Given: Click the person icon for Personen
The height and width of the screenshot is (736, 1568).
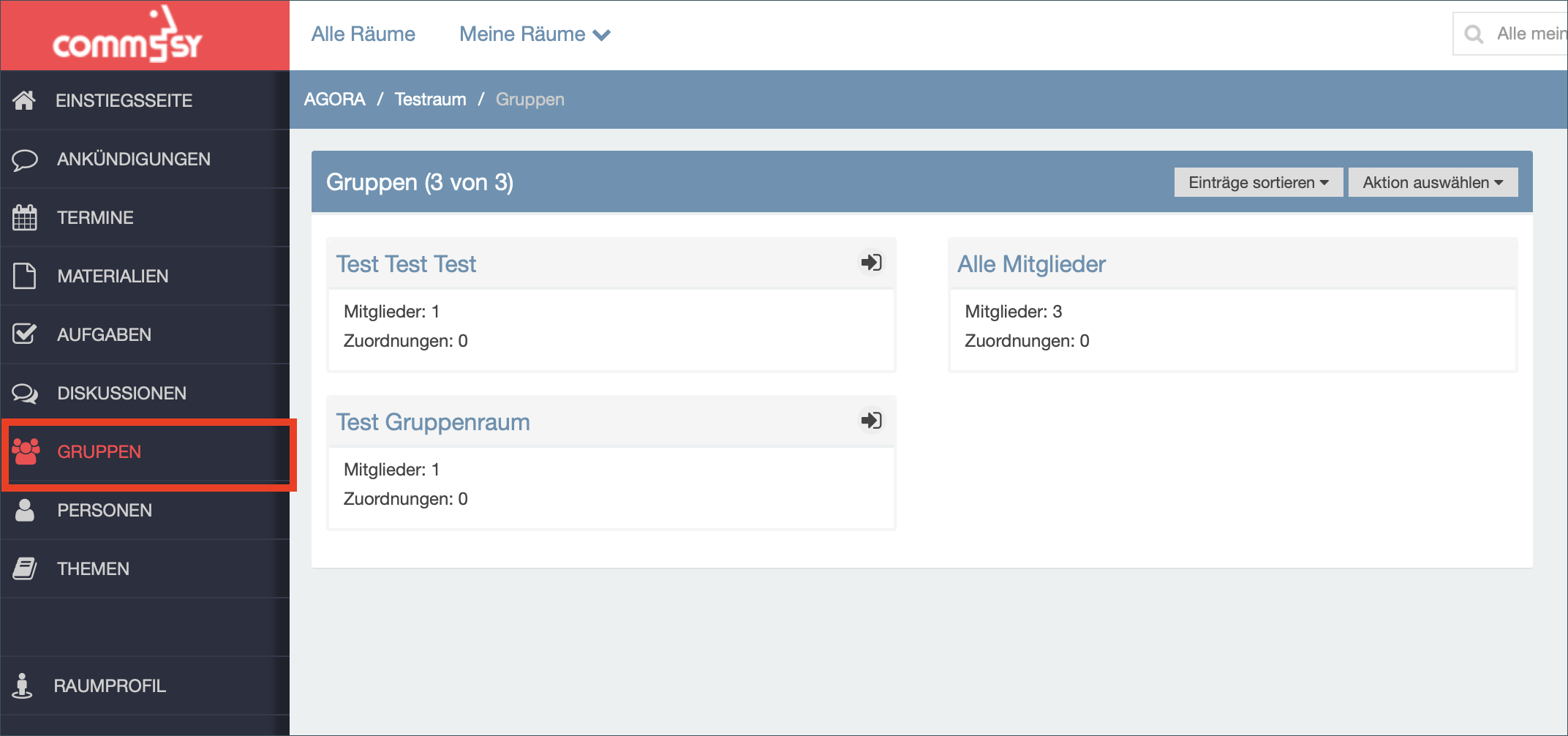Looking at the screenshot, I should click(x=25, y=510).
